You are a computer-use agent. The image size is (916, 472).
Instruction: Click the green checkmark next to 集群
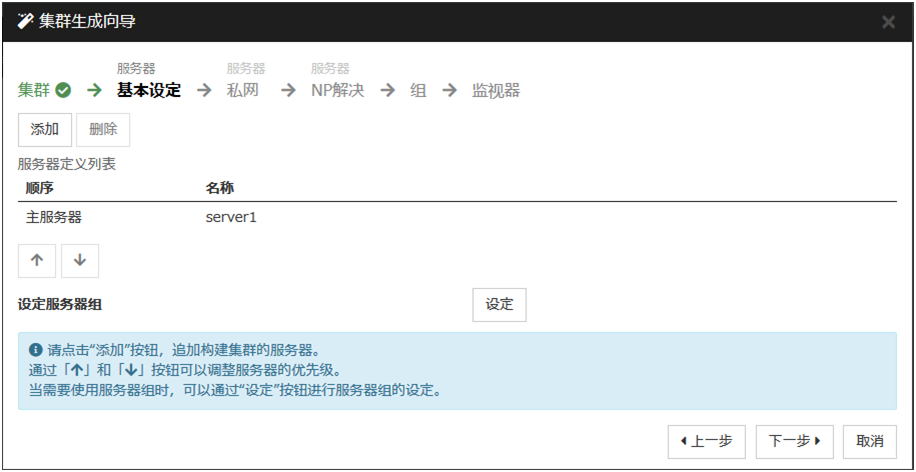pyautogui.click(x=64, y=91)
